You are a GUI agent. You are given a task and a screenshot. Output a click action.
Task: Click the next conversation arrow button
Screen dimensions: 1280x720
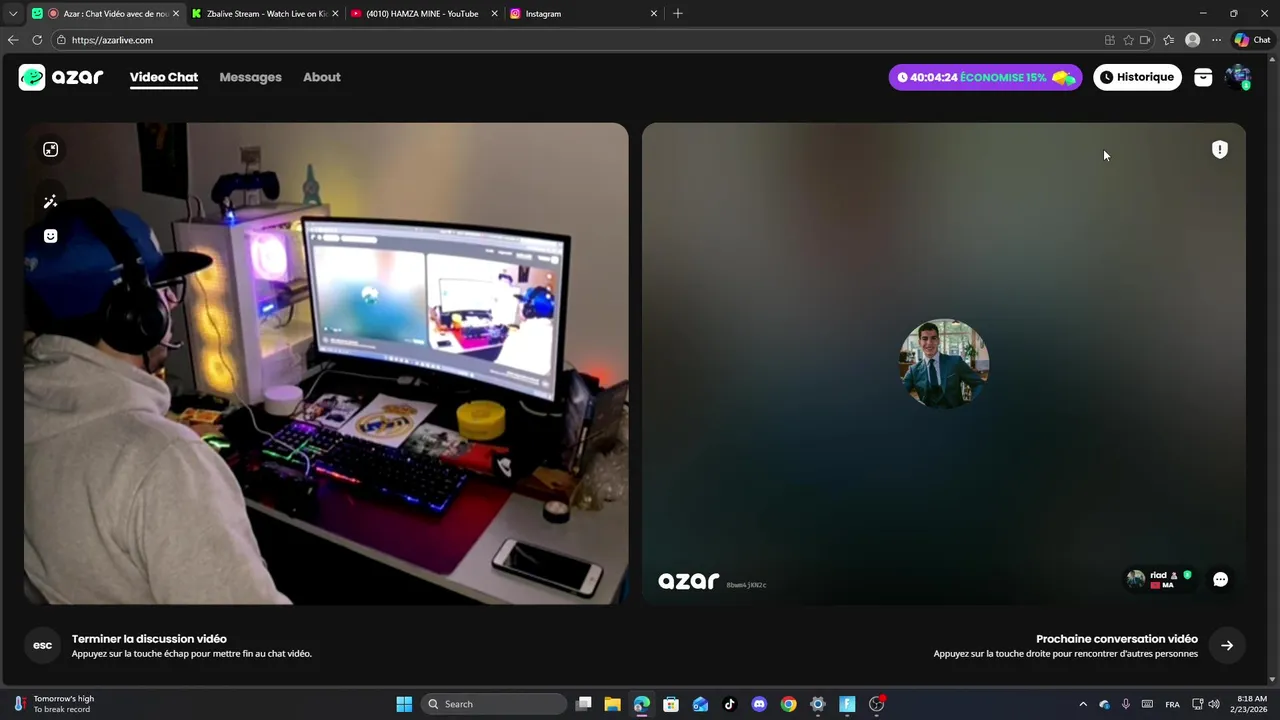1227,645
